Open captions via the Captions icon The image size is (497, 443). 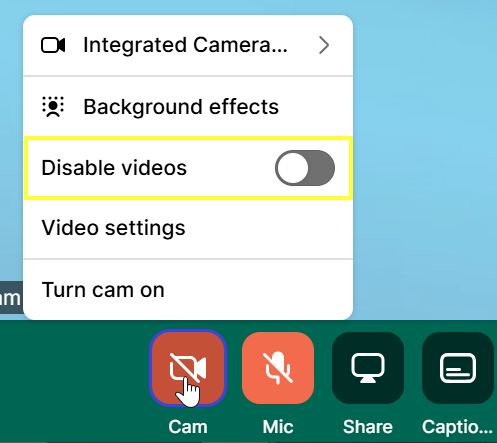458,368
